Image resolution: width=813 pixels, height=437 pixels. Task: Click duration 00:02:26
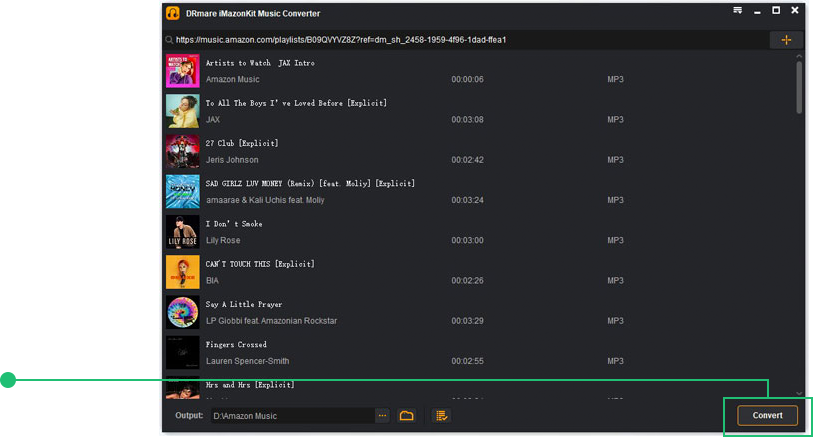point(467,280)
